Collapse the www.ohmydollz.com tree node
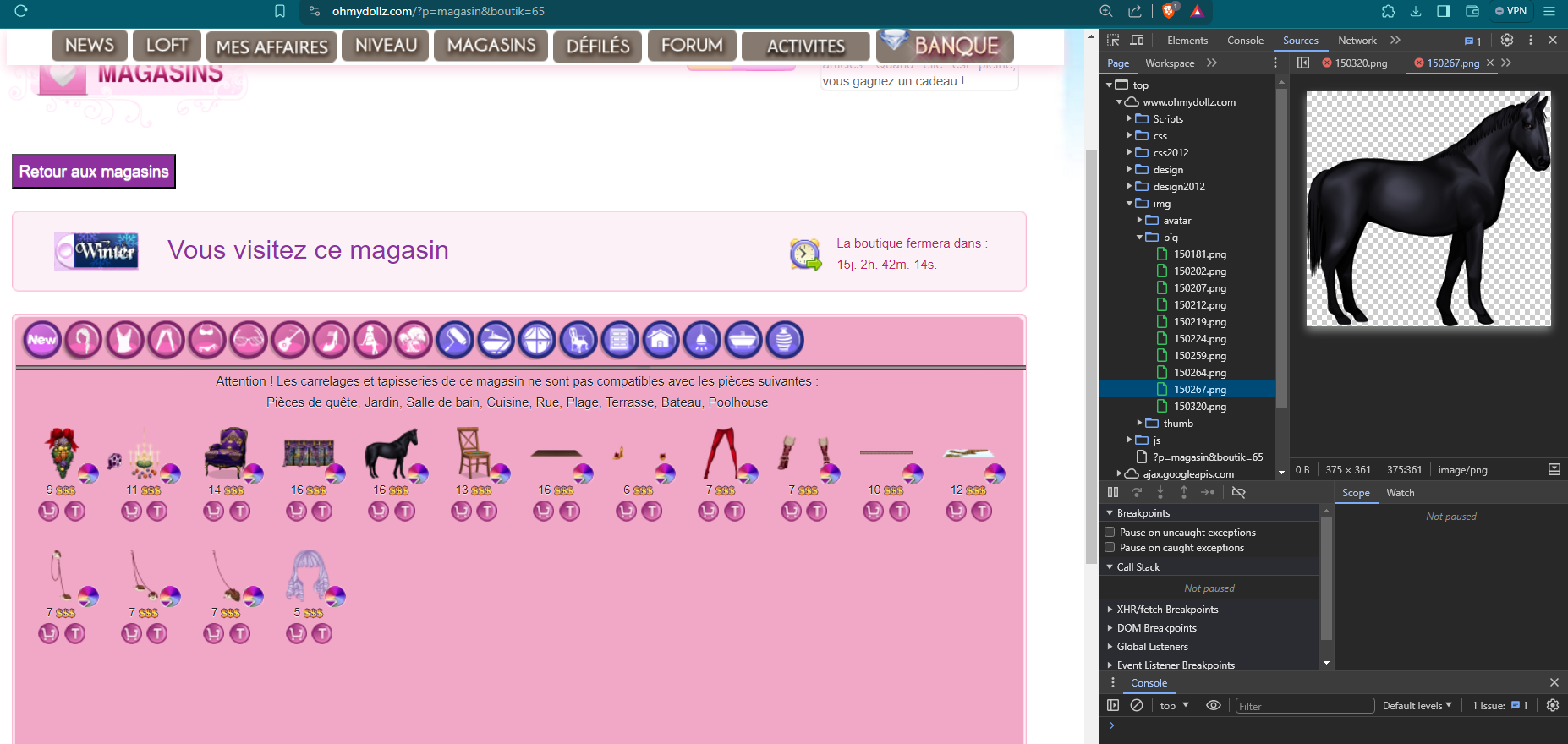1568x744 pixels. coord(1119,101)
